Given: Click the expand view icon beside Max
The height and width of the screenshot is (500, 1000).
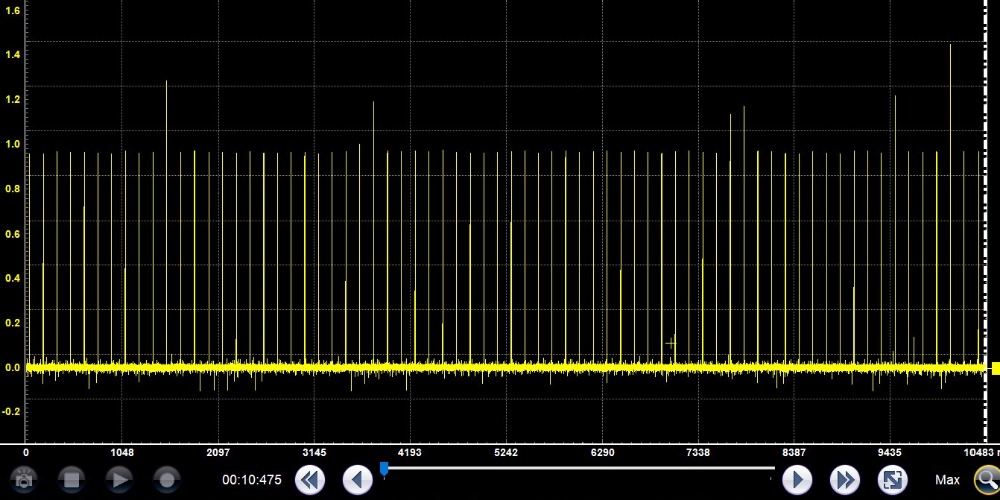Looking at the screenshot, I should pyautogui.click(x=892, y=480).
